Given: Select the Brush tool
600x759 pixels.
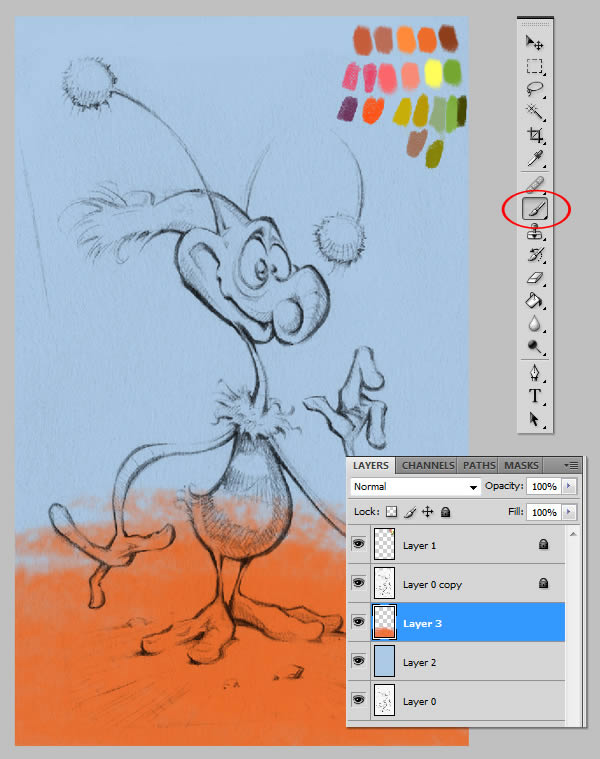Looking at the screenshot, I should click(535, 209).
